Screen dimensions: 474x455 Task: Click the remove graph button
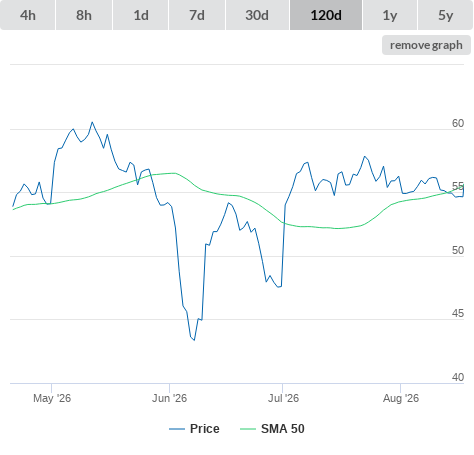pyautogui.click(x=426, y=45)
